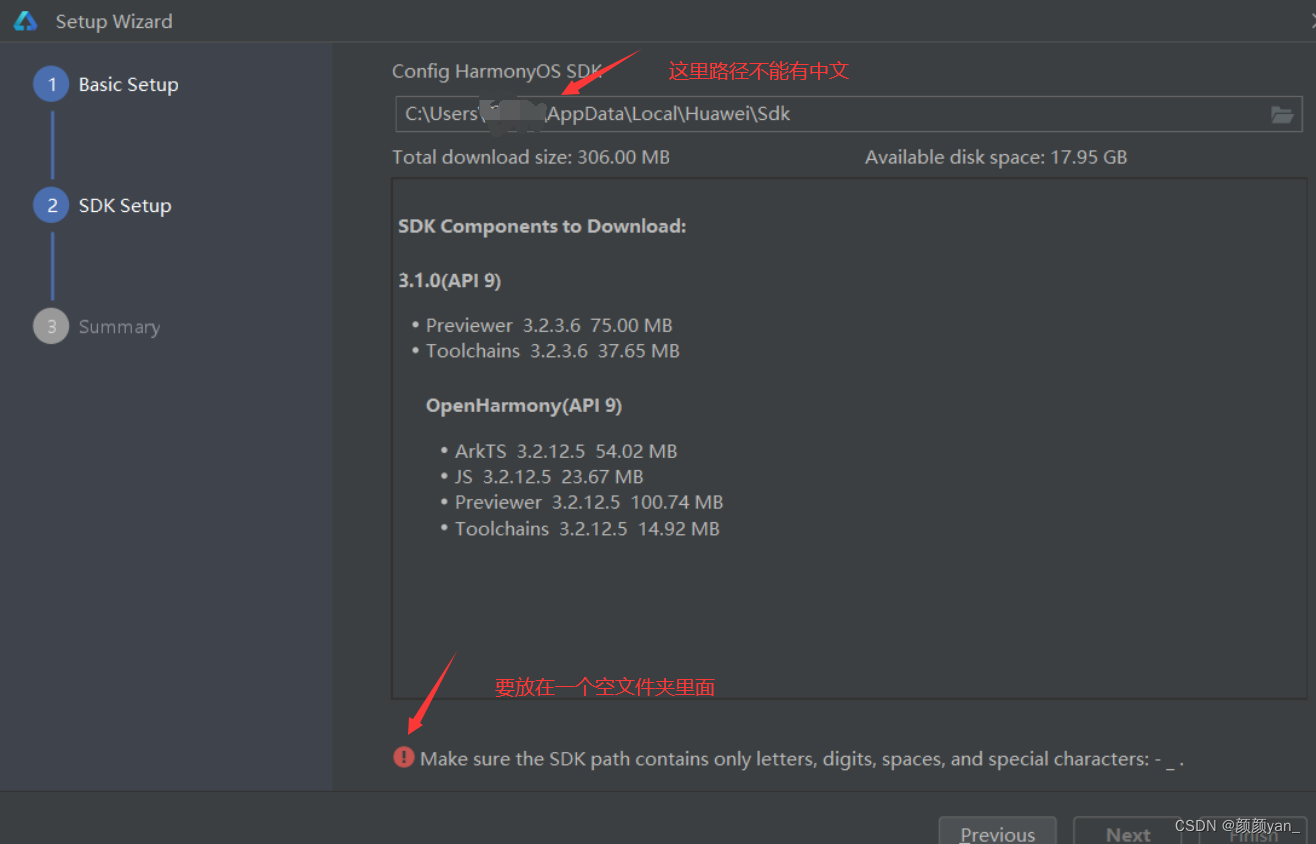1316x844 pixels.
Task: Click the OpenHarmony(API 9) heading
Action: click(524, 406)
